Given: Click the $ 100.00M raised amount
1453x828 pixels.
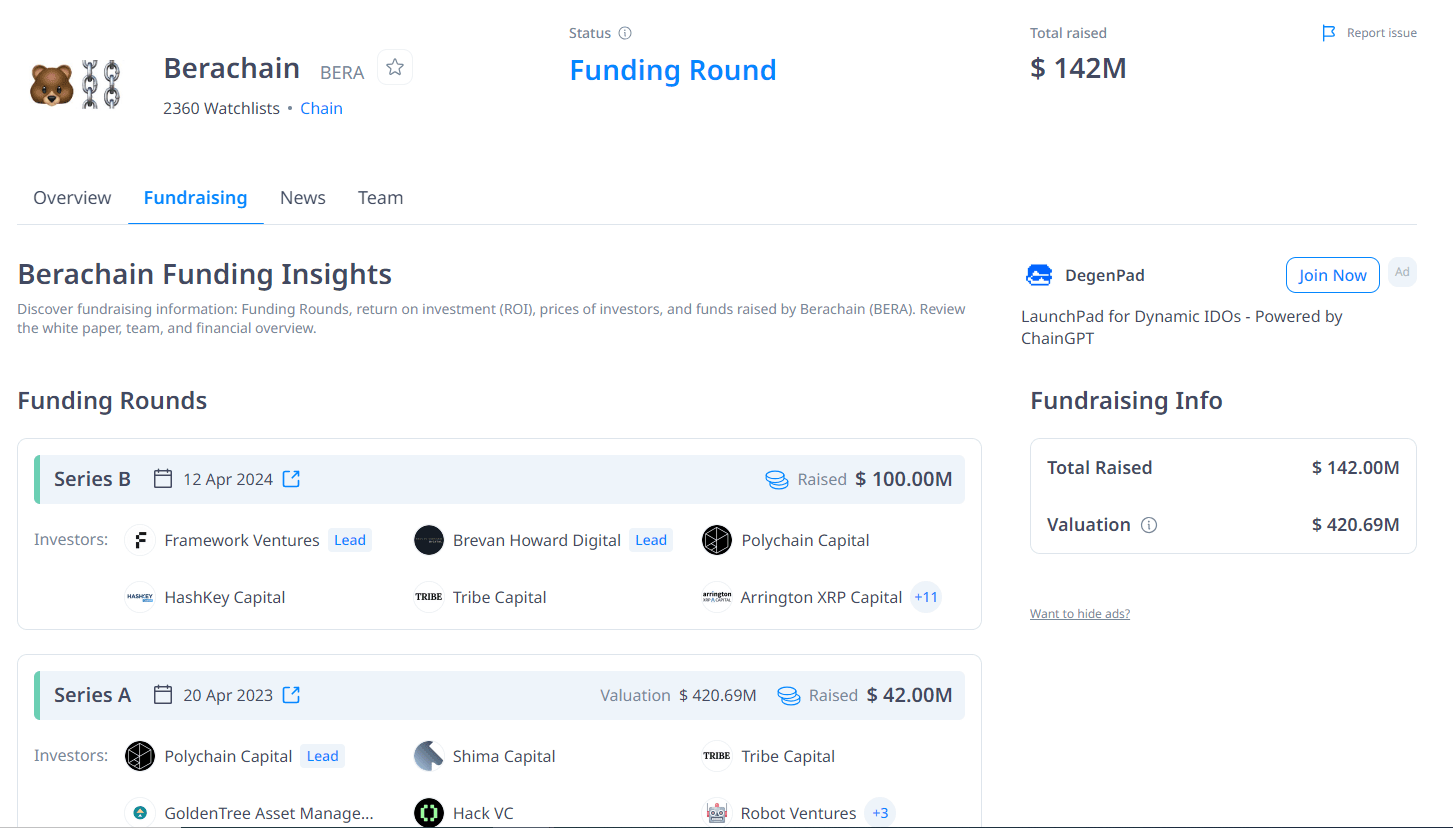Looking at the screenshot, I should tap(904, 479).
